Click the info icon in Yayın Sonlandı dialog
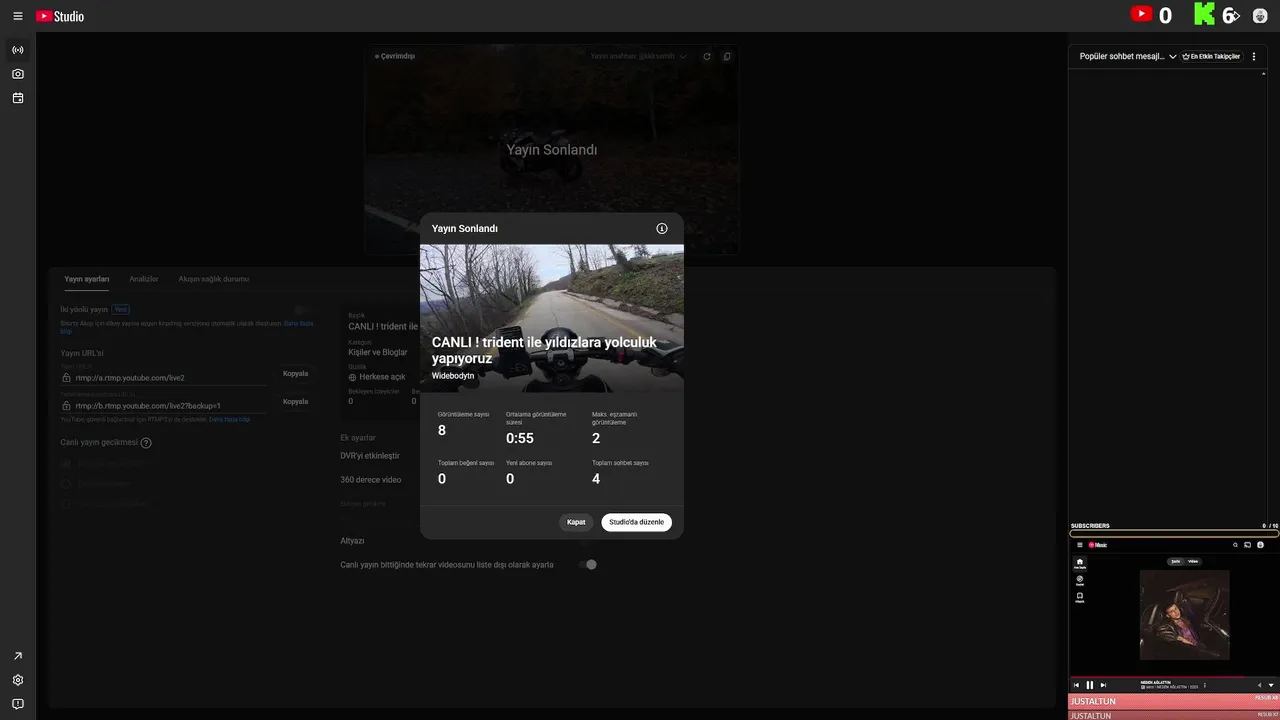This screenshot has height=720, width=1280. pyautogui.click(x=662, y=228)
